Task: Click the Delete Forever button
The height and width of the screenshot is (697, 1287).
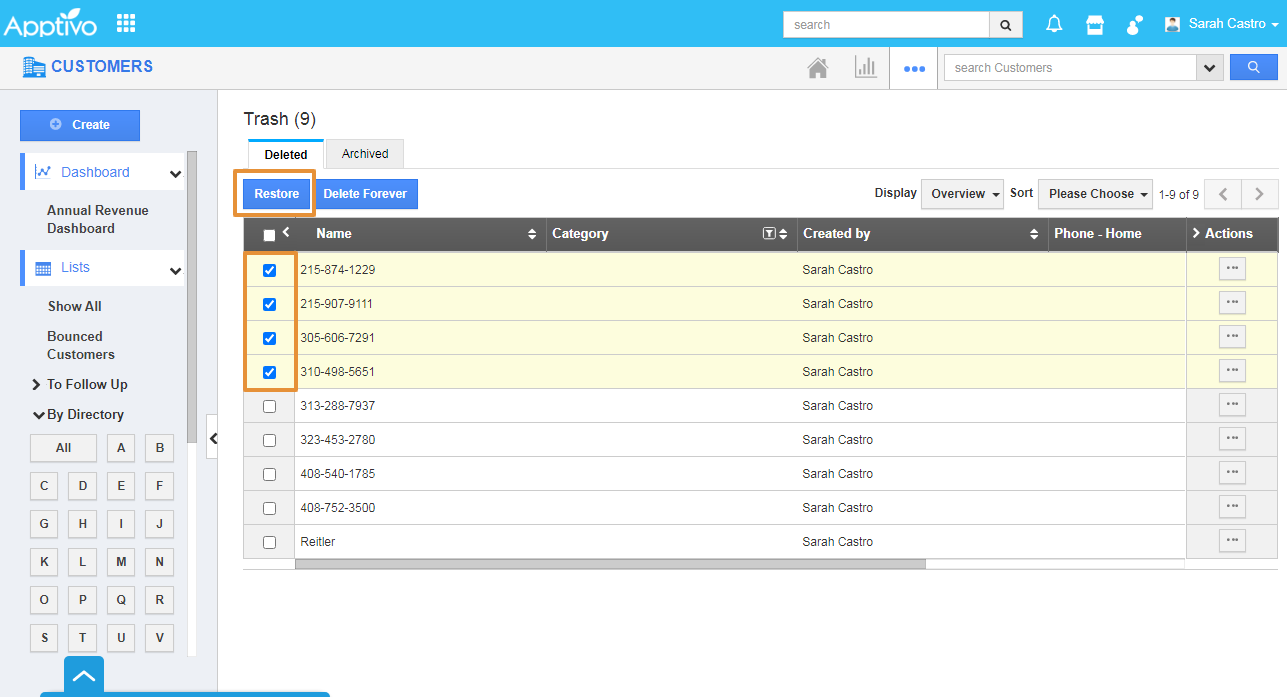Action: [x=365, y=194]
